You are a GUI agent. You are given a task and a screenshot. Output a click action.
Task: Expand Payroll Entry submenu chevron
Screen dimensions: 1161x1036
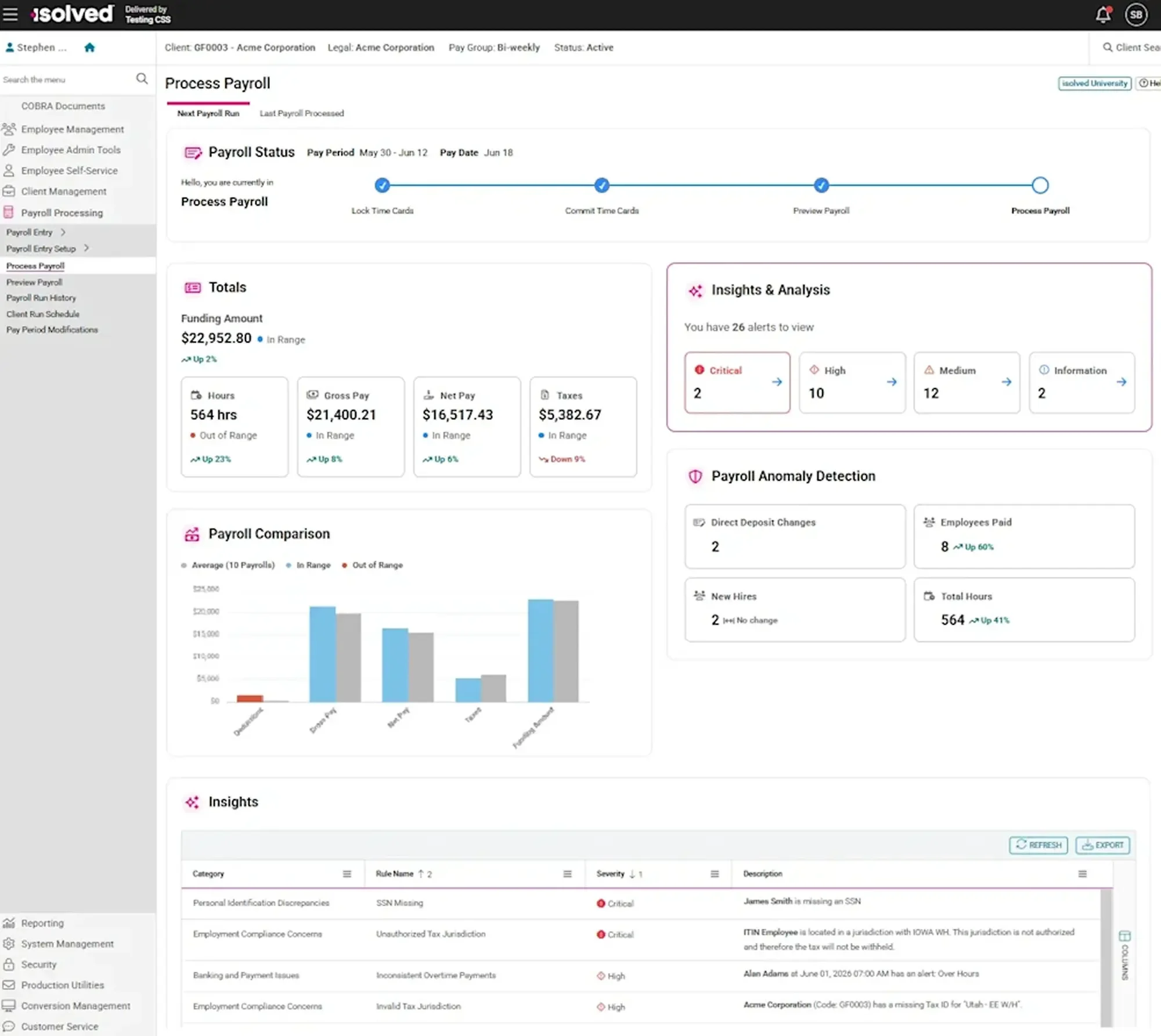tap(63, 232)
